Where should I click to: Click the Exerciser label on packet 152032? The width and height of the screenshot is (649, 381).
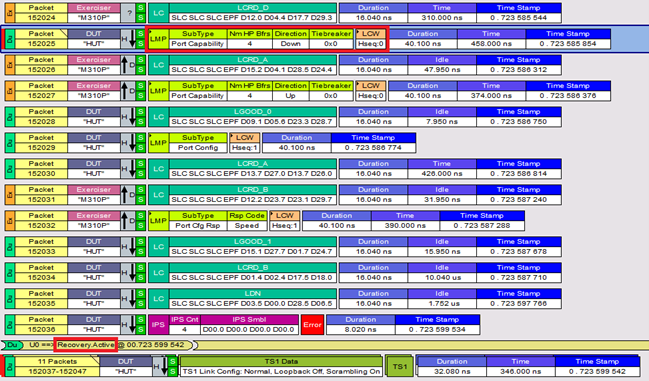pyautogui.click(x=94, y=216)
